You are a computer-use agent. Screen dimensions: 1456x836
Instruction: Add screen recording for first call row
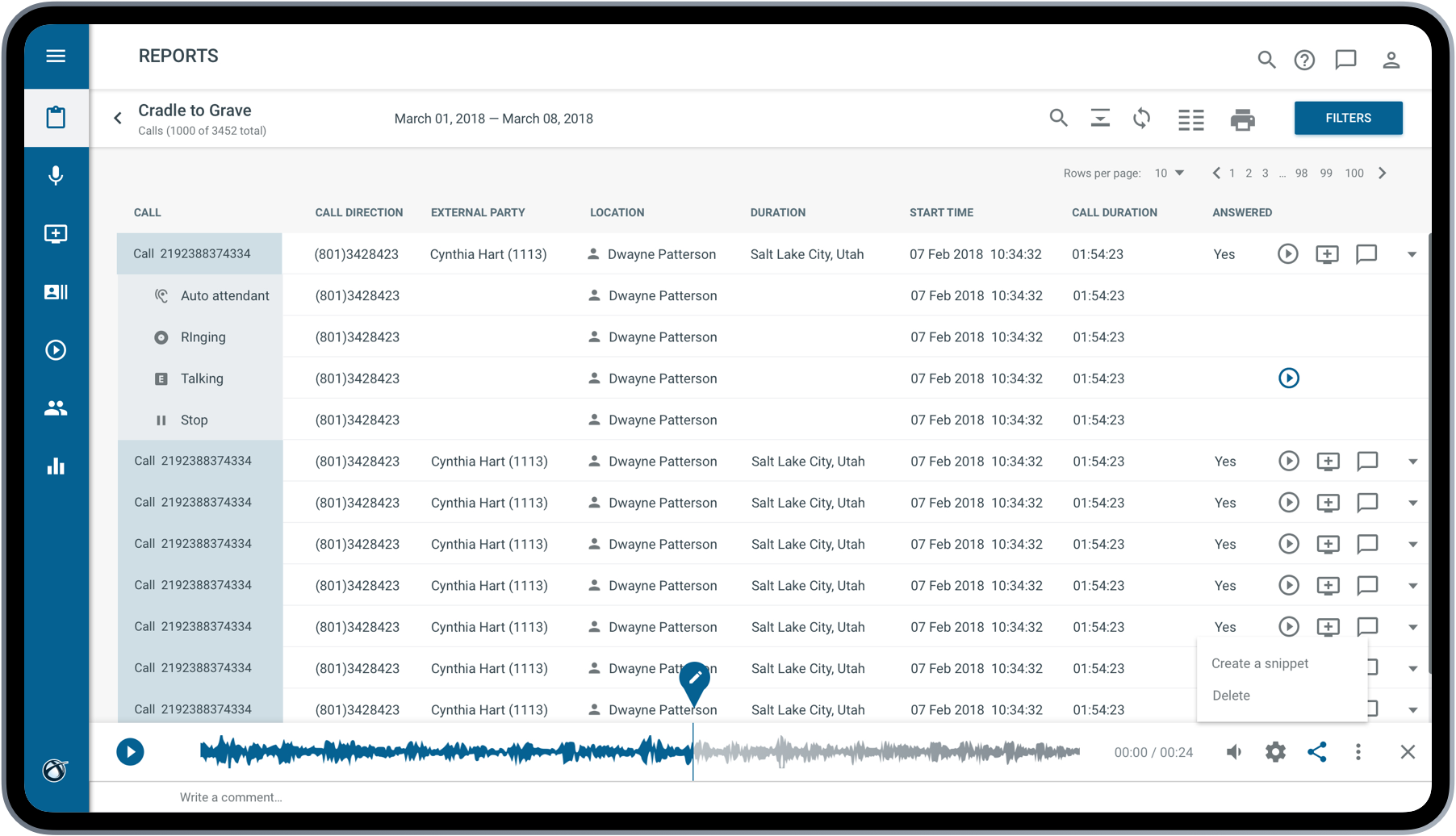tap(1327, 254)
